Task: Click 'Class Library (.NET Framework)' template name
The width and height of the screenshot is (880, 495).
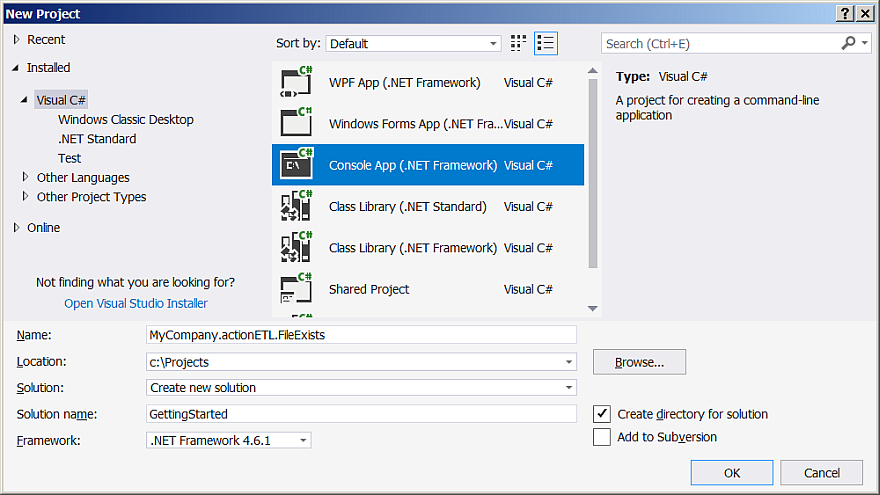Action: coord(413,248)
